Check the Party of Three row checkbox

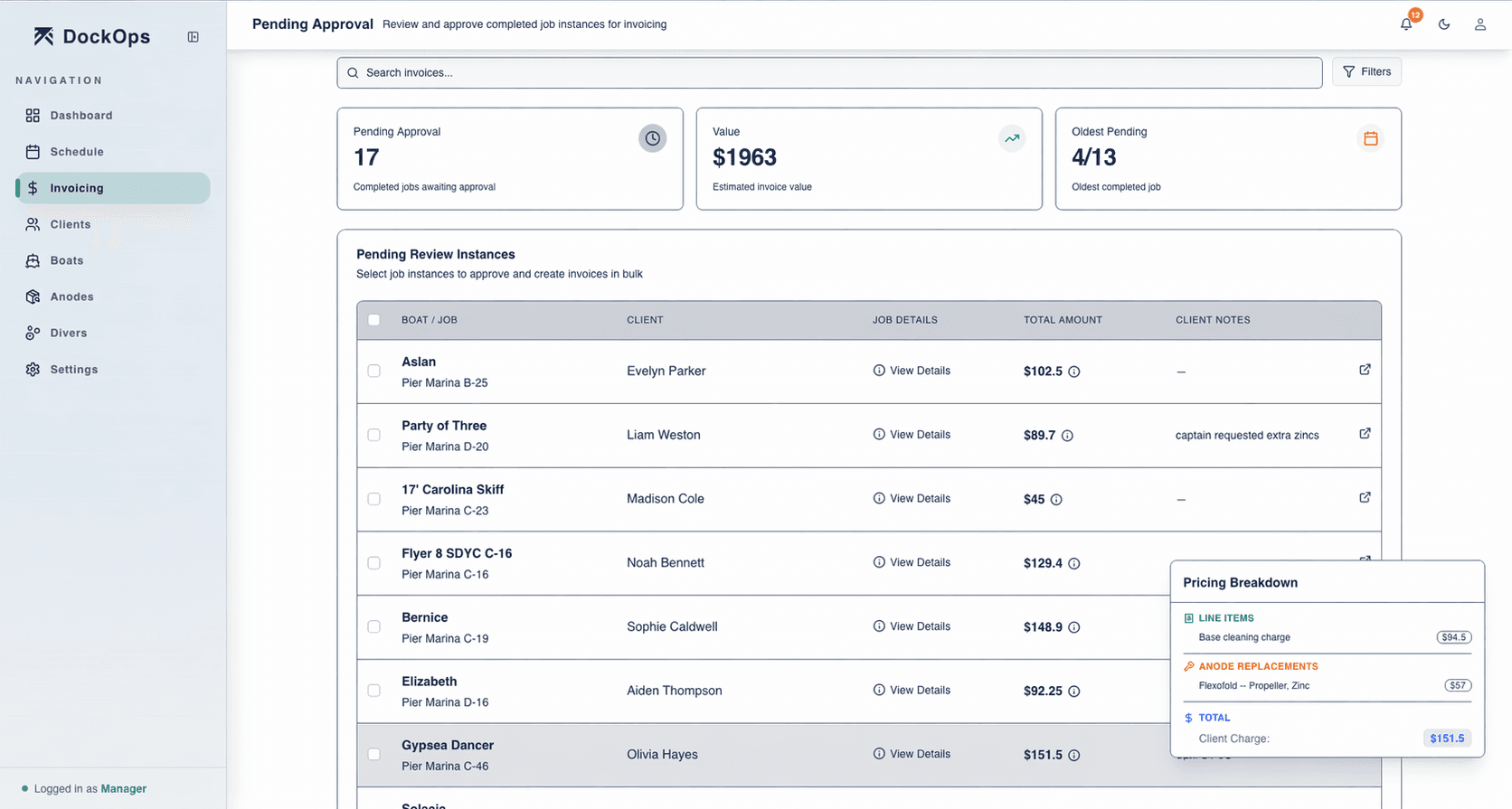pyautogui.click(x=374, y=435)
